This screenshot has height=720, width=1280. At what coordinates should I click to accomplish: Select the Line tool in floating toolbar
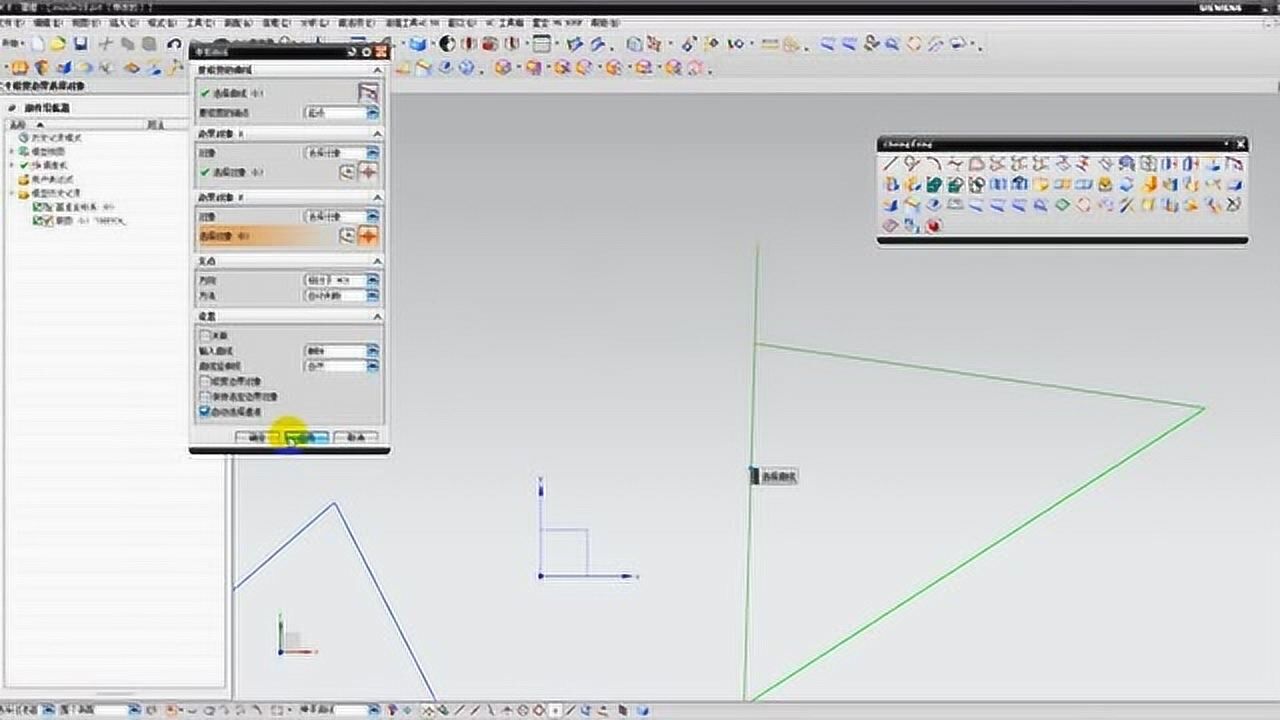[890, 164]
